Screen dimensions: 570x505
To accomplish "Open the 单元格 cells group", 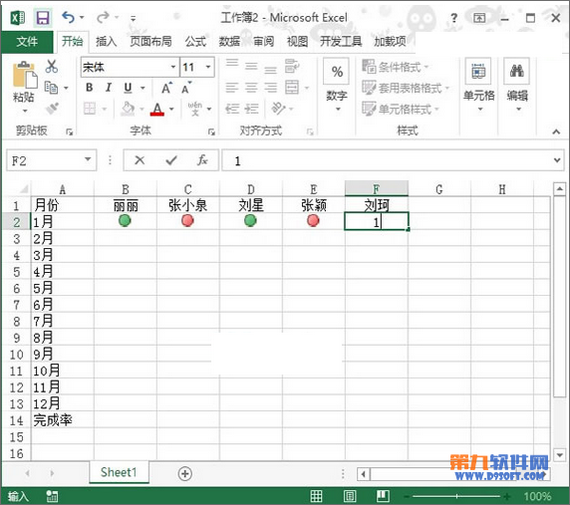I will tap(479, 85).
